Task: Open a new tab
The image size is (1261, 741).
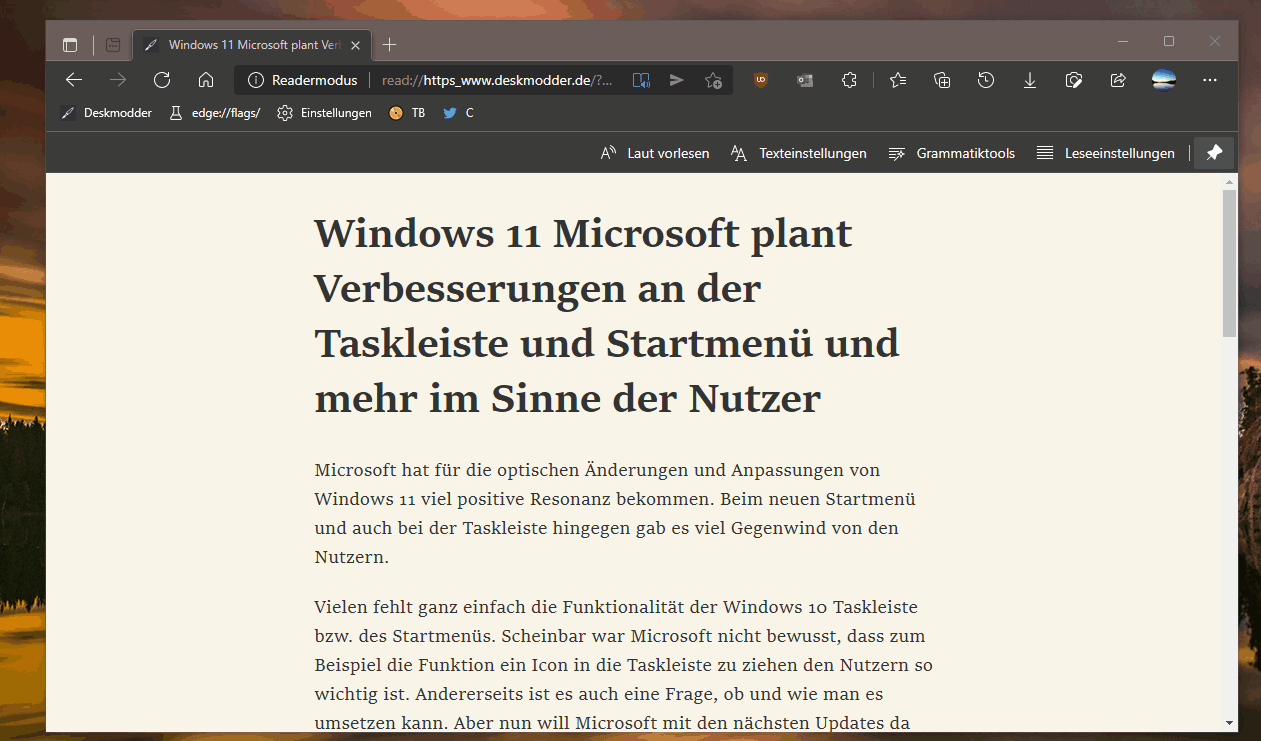Action: (x=390, y=45)
